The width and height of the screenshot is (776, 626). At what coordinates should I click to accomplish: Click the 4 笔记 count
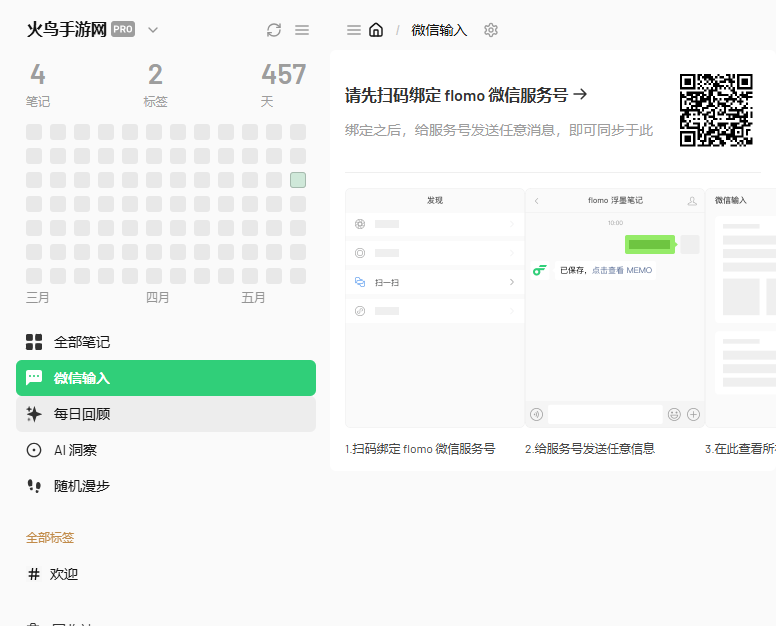(38, 85)
